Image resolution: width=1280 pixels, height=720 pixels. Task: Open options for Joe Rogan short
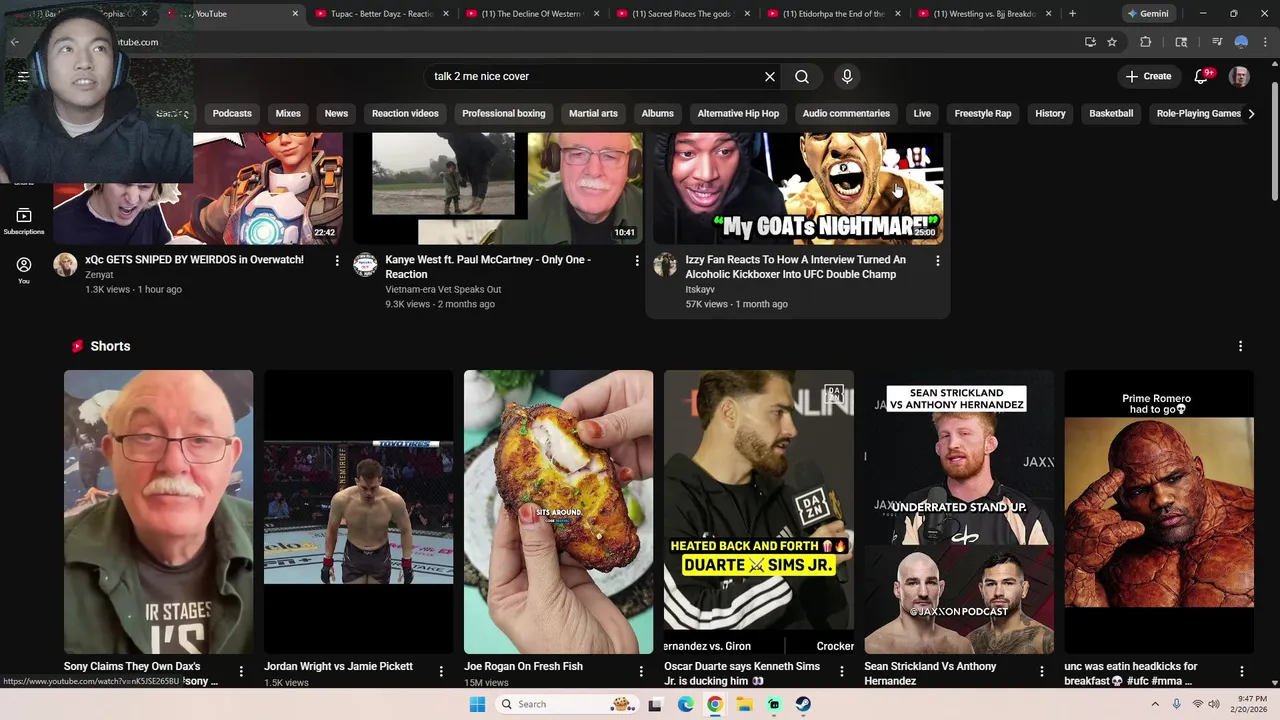point(641,672)
